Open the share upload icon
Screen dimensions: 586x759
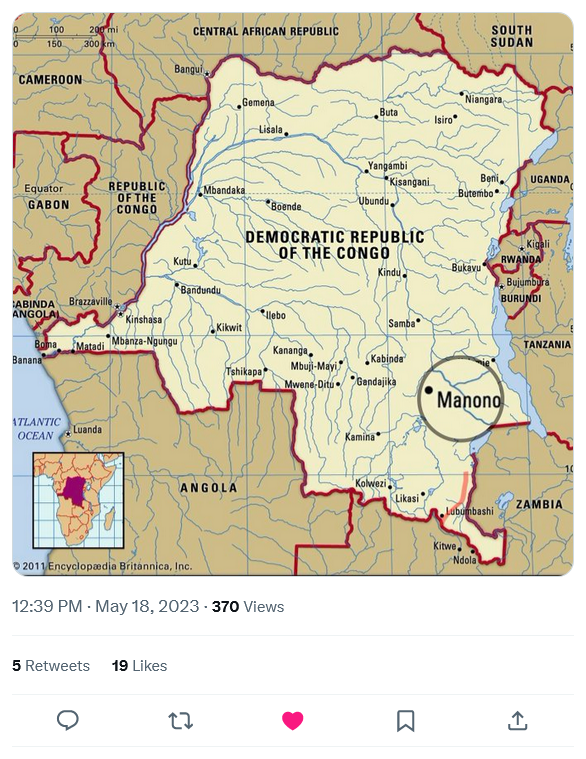coord(517,720)
